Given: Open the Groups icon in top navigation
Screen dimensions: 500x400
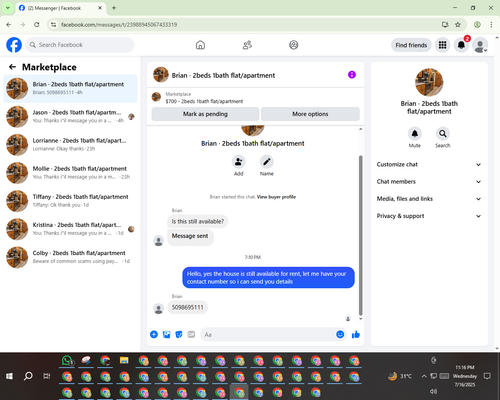Looking at the screenshot, I should point(294,45).
